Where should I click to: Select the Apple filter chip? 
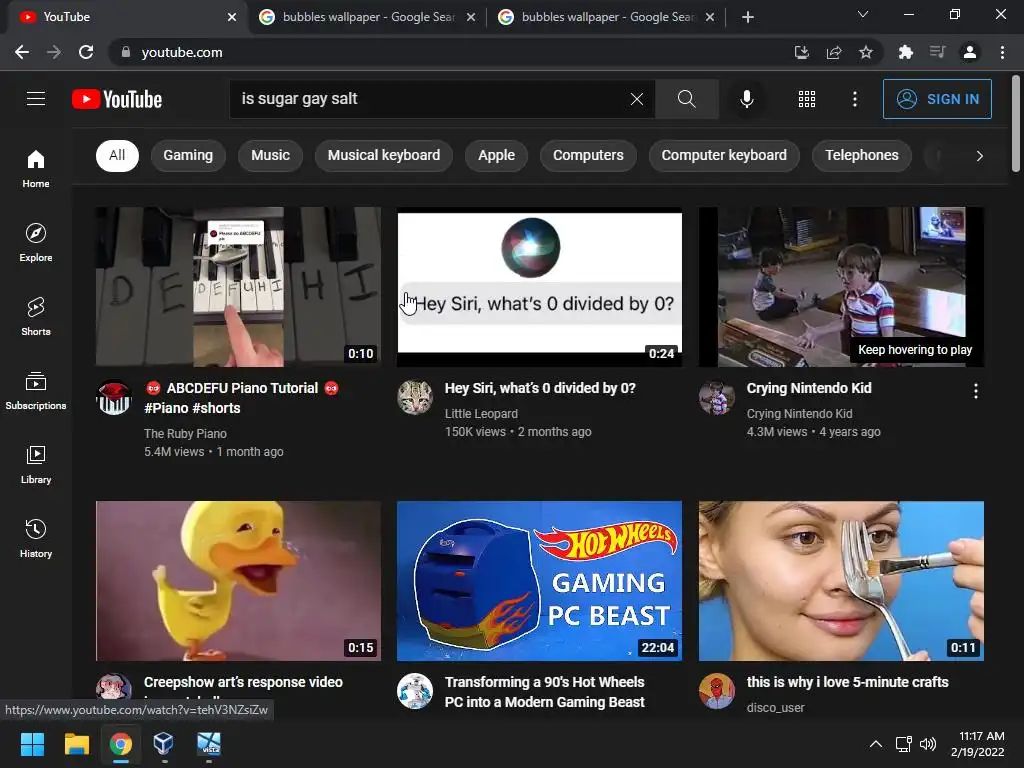(x=496, y=155)
